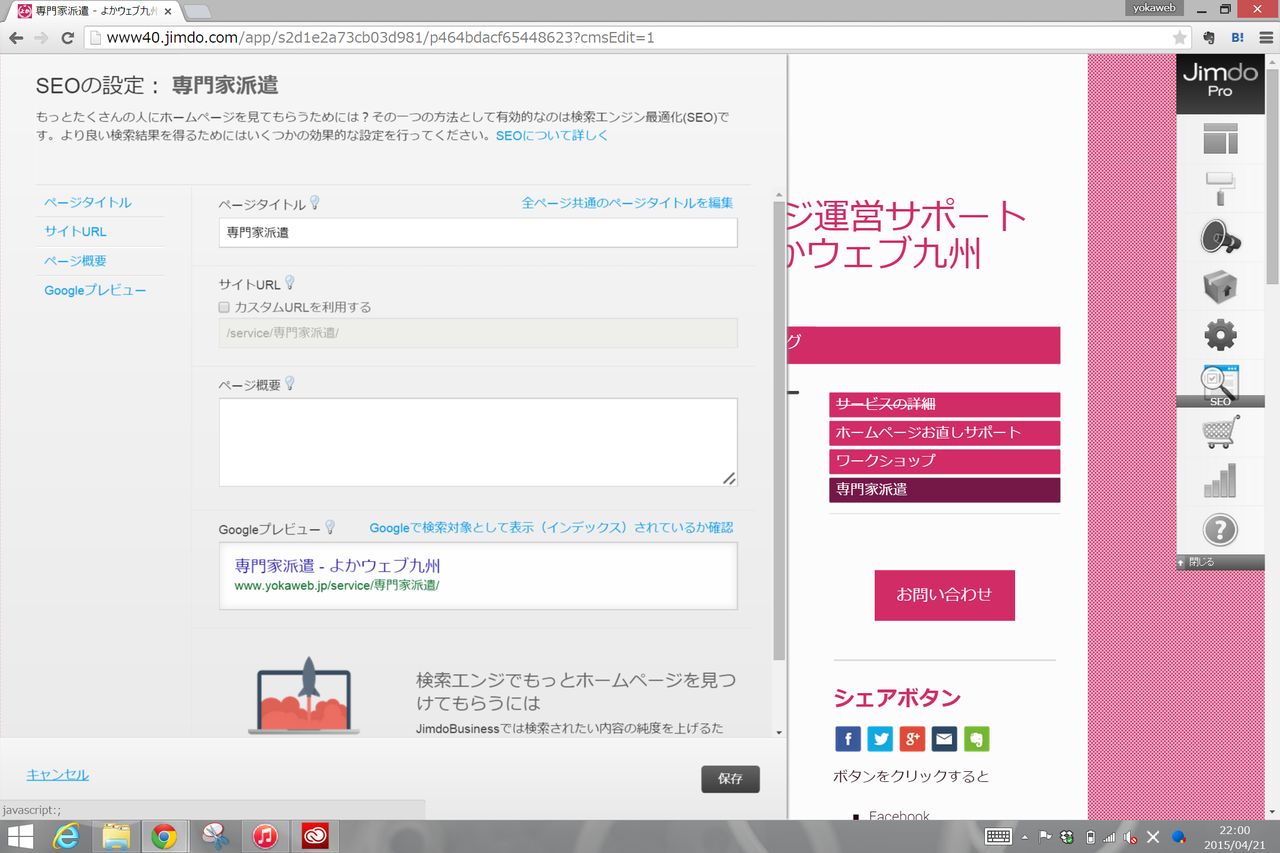This screenshot has height=853, width=1280.
Task: Open ホームページお直しサポート navigation item
Action: (944, 433)
